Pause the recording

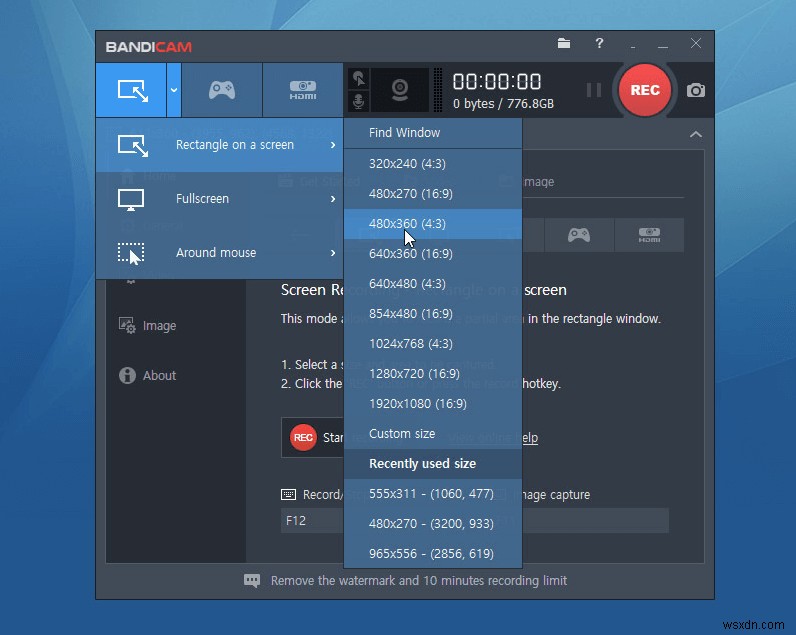(593, 90)
